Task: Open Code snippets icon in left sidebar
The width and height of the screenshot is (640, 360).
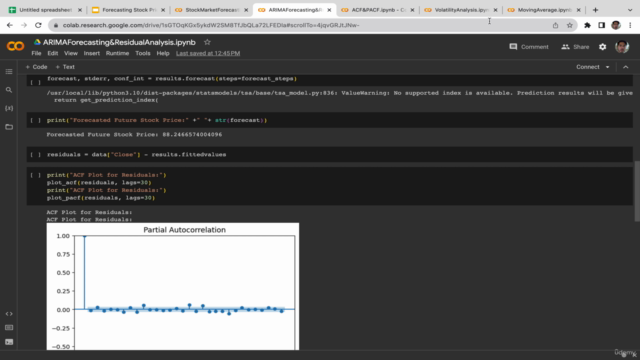Action: pos(9,313)
